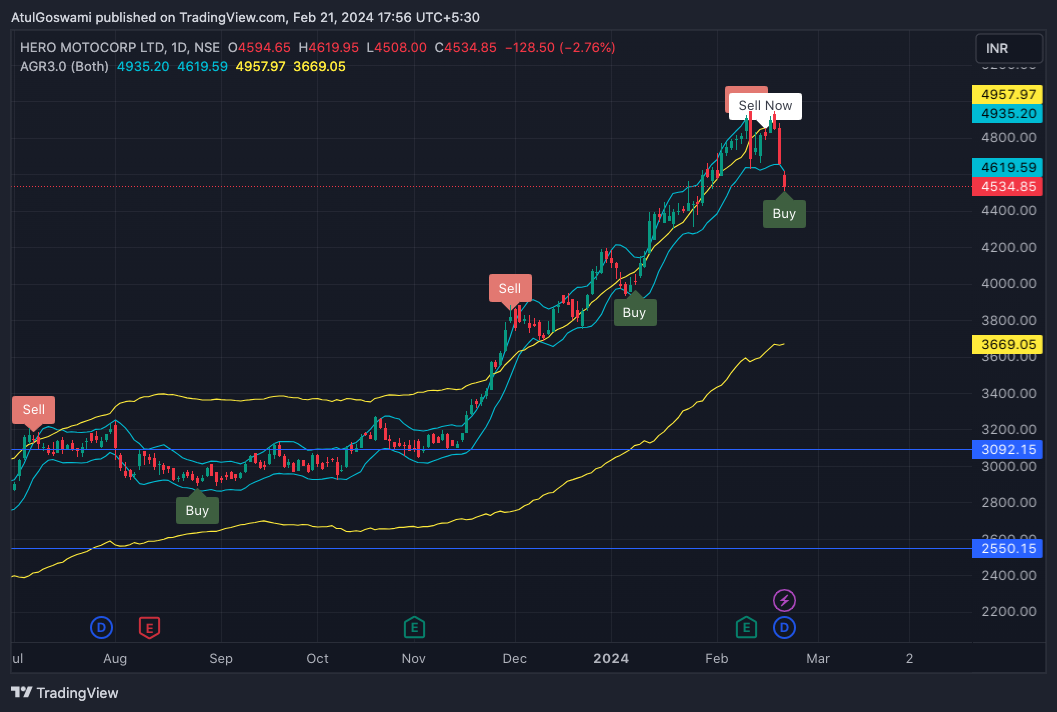Image resolution: width=1057 pixels, height=712 pixels.
Task: Click the 3800.00 price scale value
Action: [x=1008, y=320]
